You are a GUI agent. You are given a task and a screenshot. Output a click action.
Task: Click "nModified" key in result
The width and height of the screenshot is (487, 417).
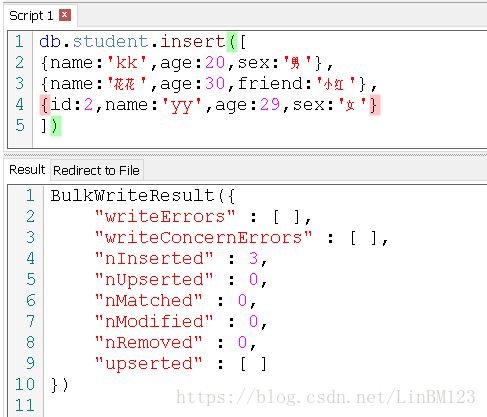(154, 322)
